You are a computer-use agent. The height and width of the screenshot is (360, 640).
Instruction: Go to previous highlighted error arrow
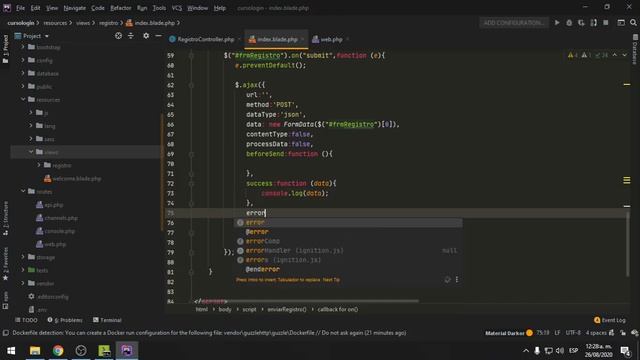click(x=615, y=55)
